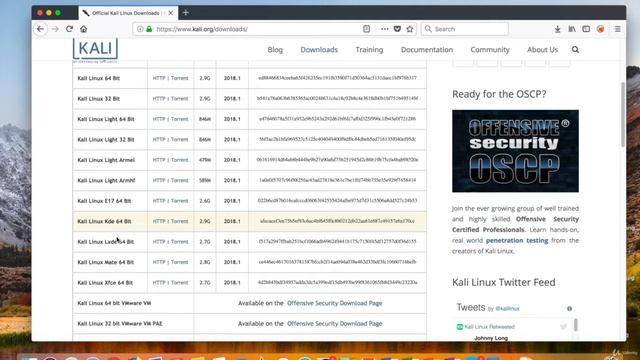Open the downloads arrow panel
The height and width of the screenshot is (360, 640).
click(x=558, y=29)
